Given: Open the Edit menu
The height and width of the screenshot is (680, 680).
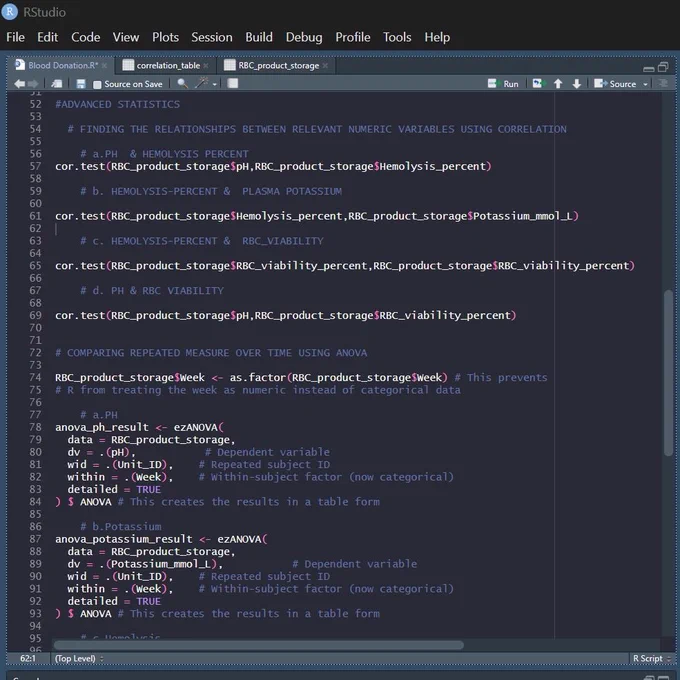Looking at the screenshot, I should point(47,37).
